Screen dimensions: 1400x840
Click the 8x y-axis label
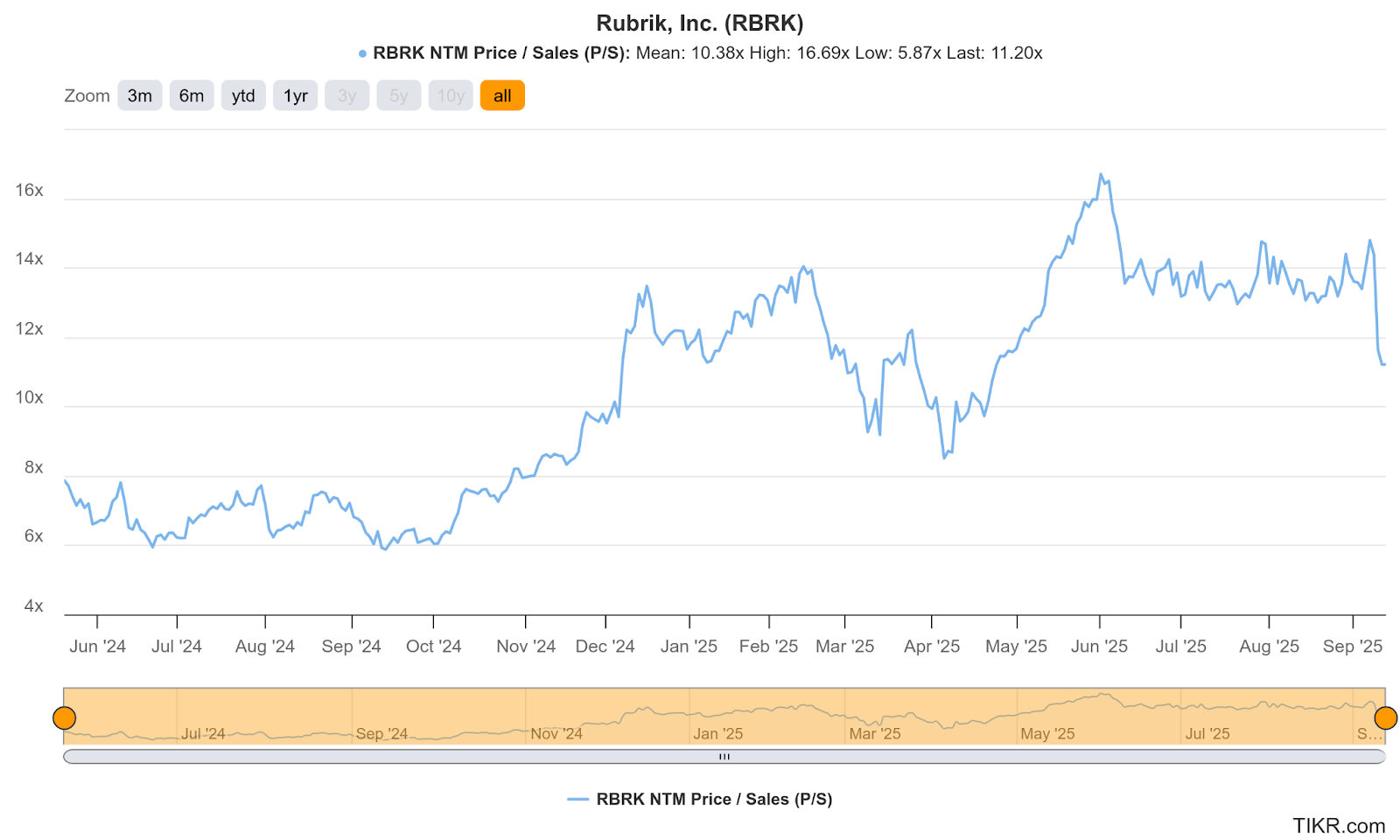(33, 467)
